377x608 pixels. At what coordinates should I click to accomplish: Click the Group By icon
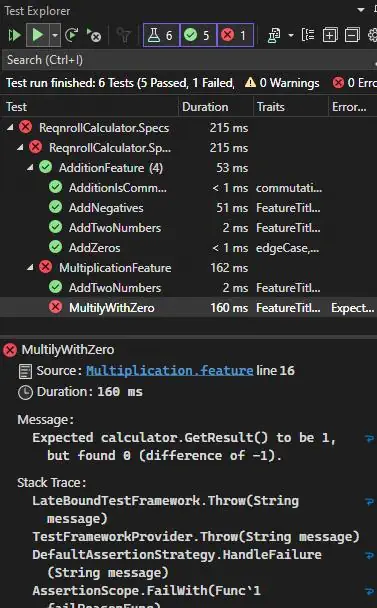pyautogui.click(x=308, y=35)
